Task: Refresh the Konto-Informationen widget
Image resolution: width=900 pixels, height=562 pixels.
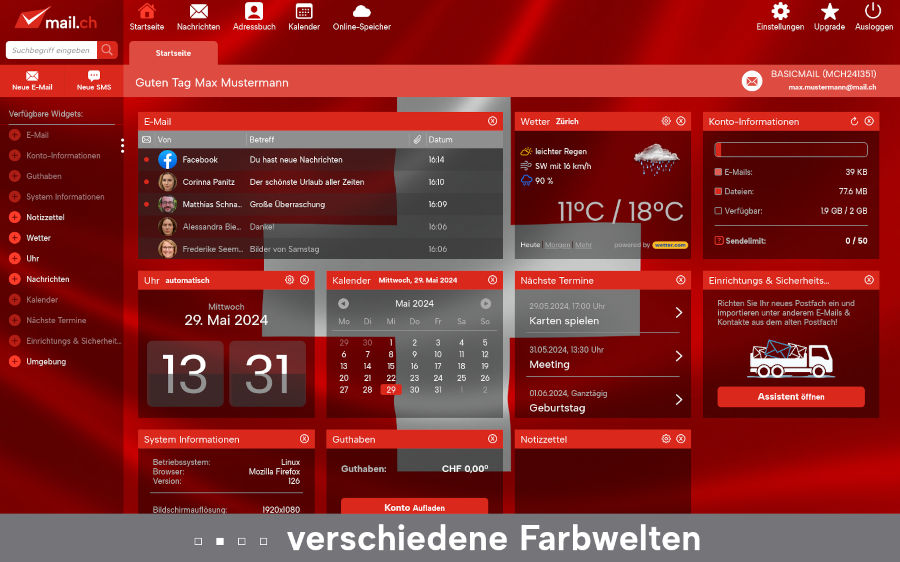Action: point(854,121)
